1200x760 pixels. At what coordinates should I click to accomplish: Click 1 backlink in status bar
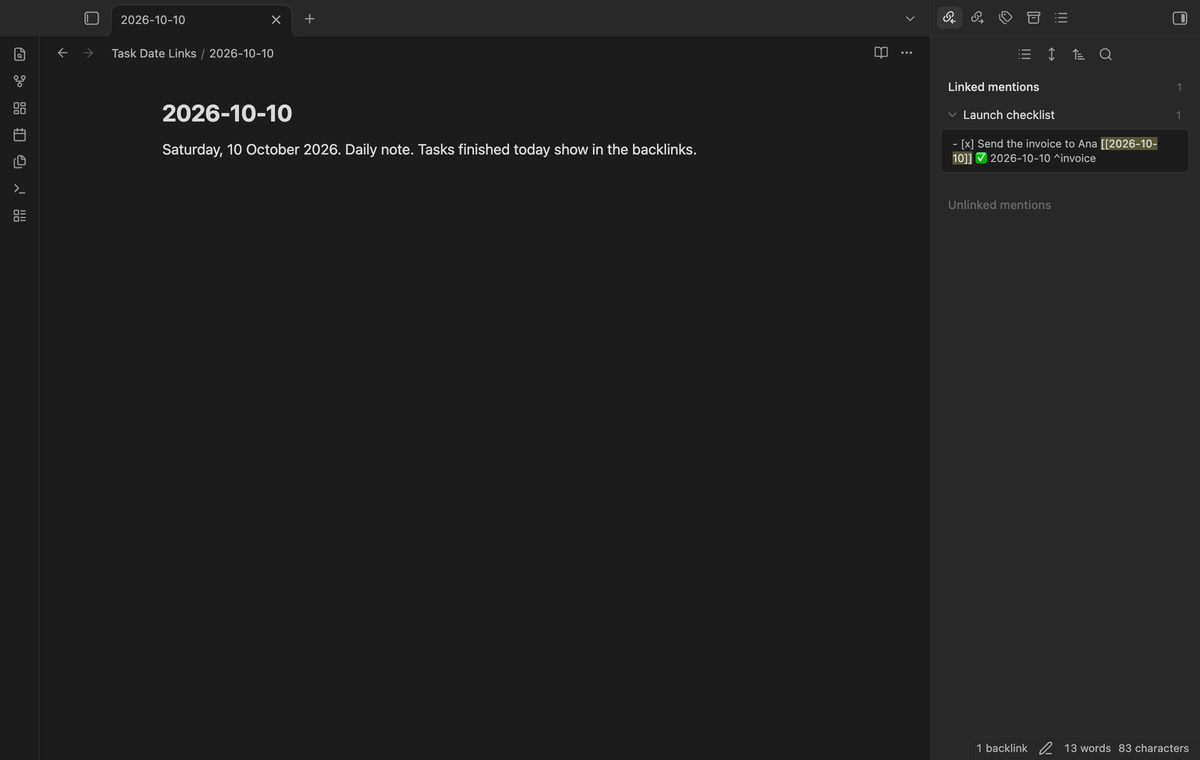pos(1002,748)
